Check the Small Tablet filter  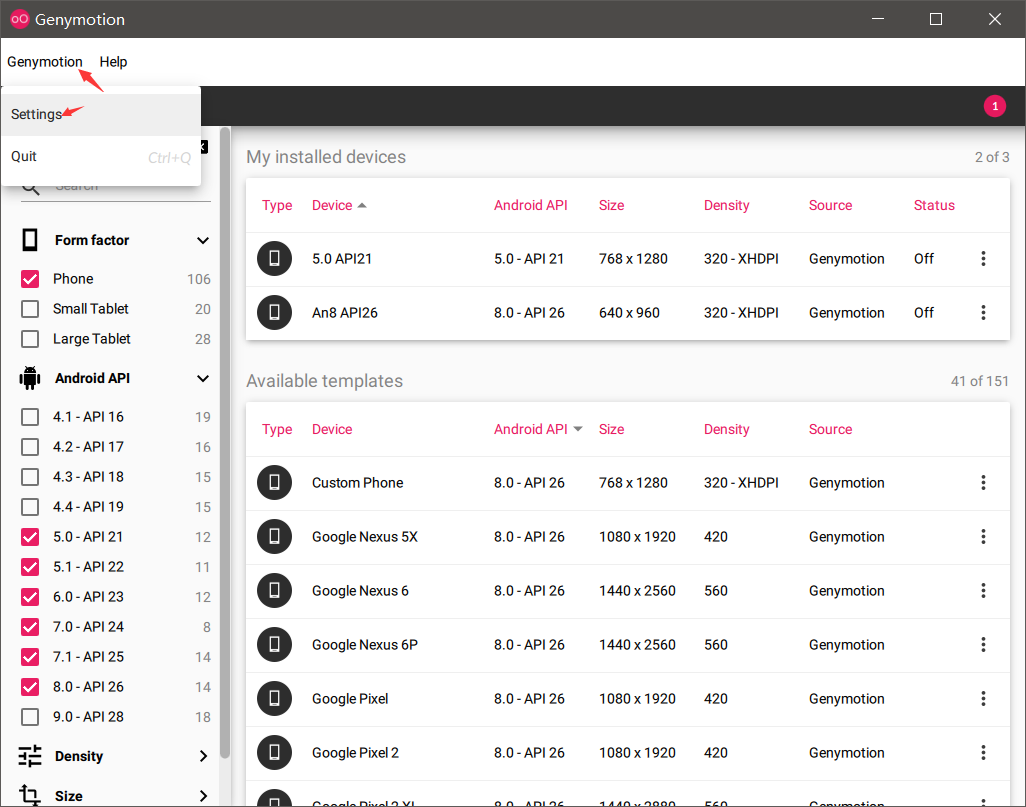pos(30,309)
